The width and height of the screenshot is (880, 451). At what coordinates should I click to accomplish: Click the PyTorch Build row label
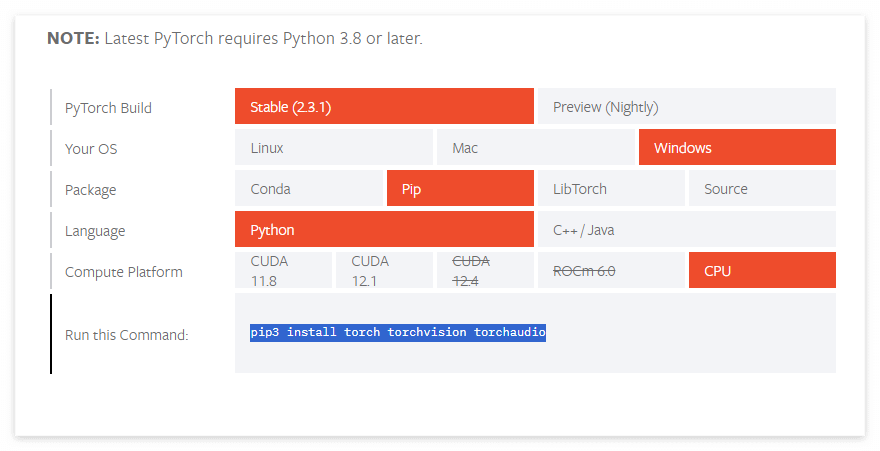[108, 108]
